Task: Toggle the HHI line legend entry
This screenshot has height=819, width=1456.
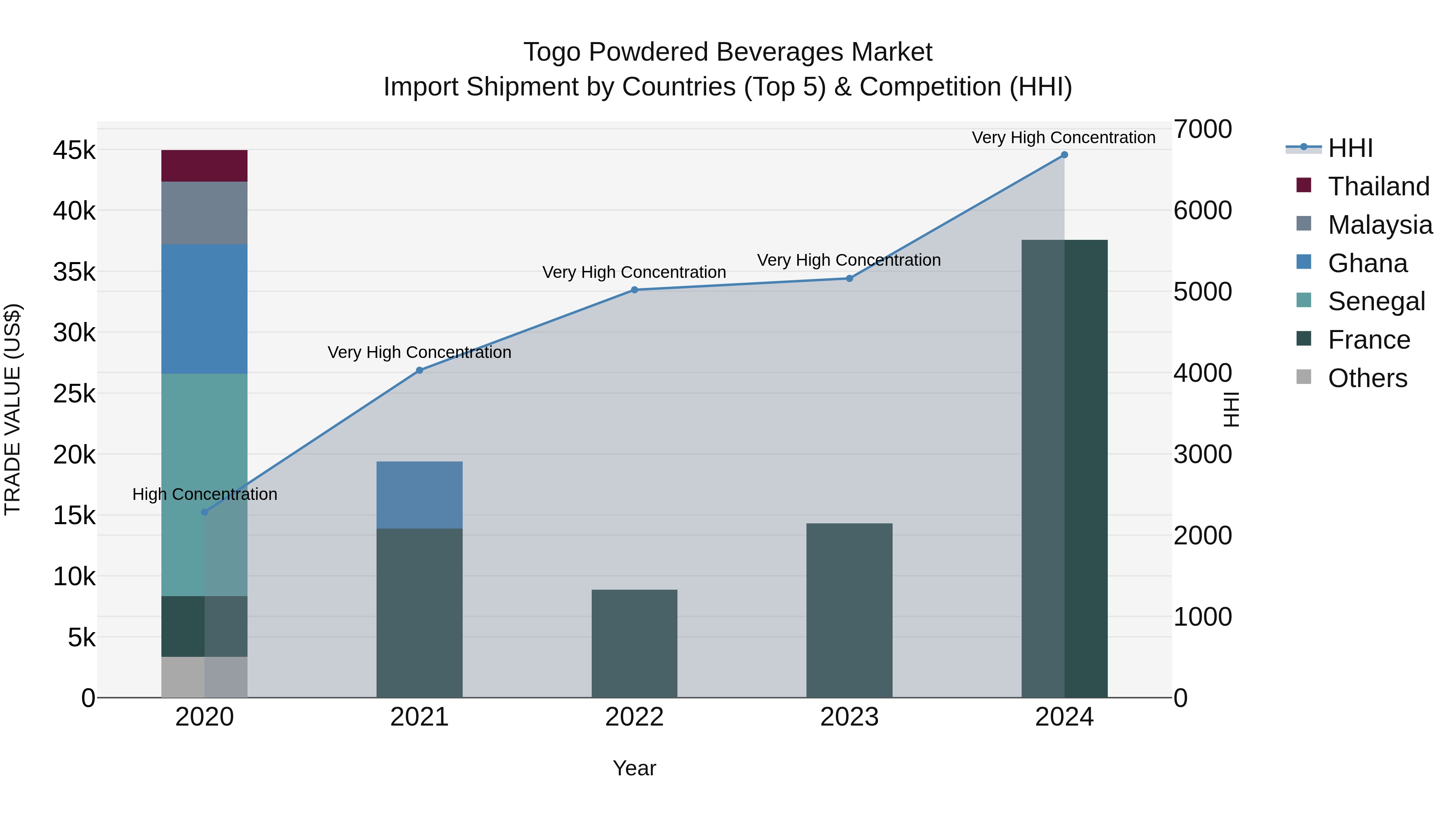Action: [x=1329, y=148]
